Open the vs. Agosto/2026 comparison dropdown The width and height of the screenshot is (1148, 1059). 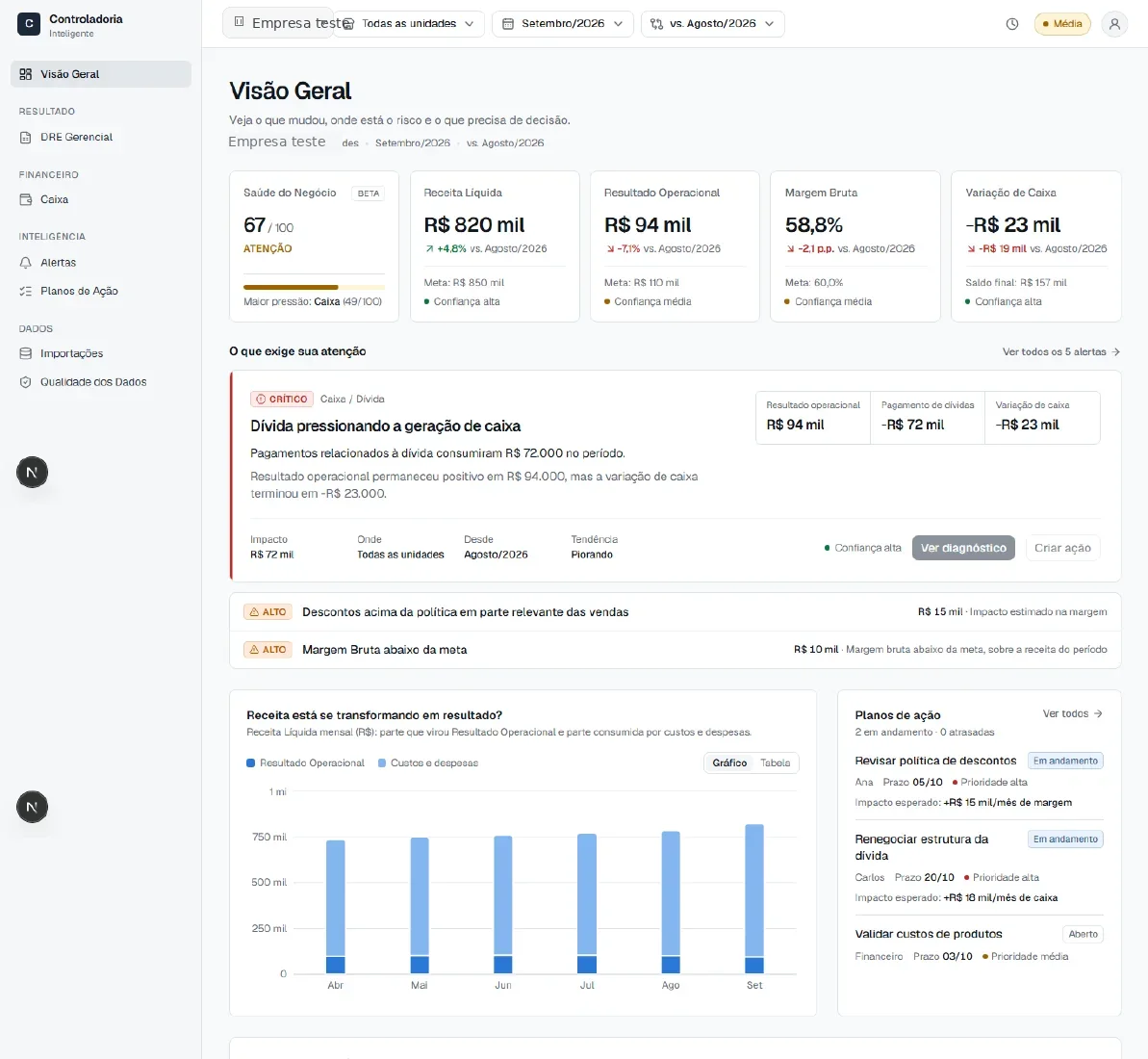(712, 23)
